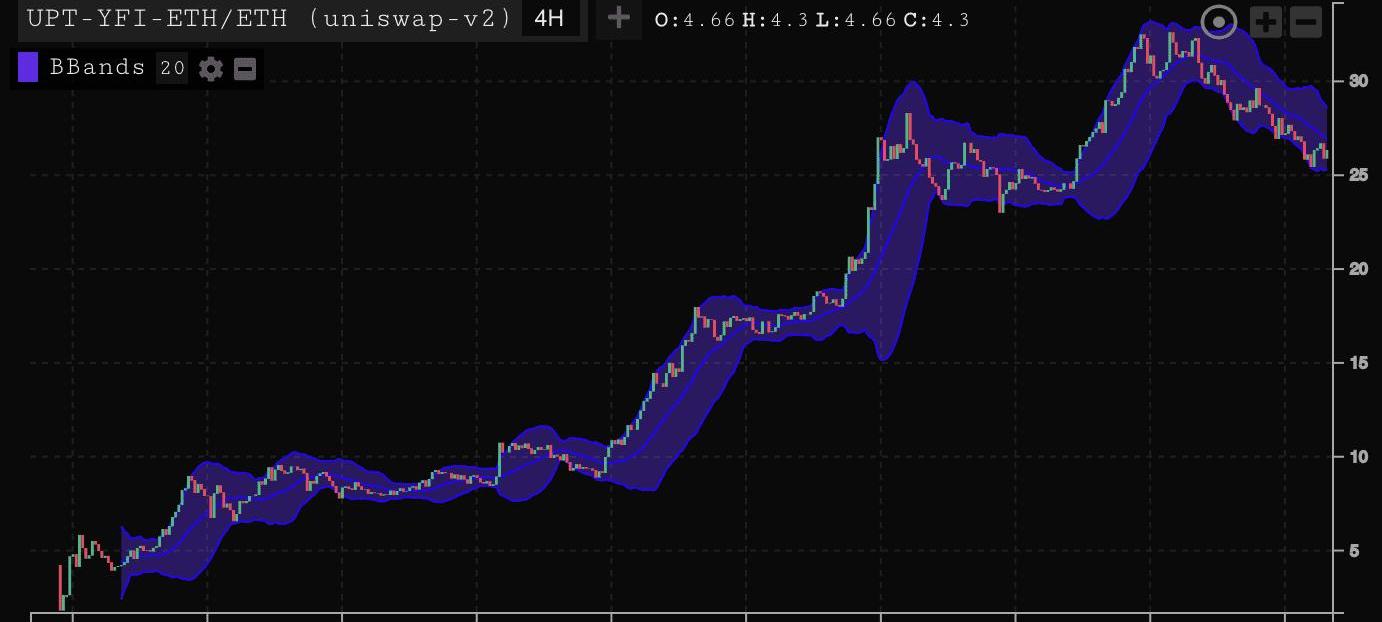The width and height of the screenshot is (1382, 622).
Task: Open the UPT-YFI-ETH/ETH symbol selector
Action: 269,18
